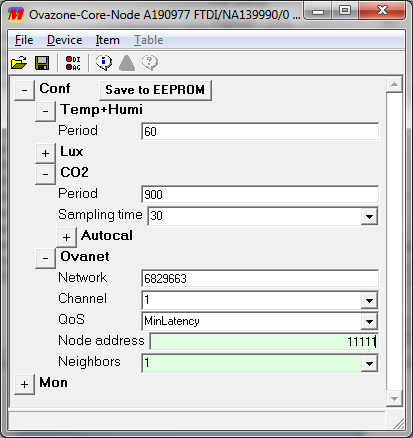Click the Temp+Humi label
Screen dimensions: 413x438
click(x=101, y=109)
